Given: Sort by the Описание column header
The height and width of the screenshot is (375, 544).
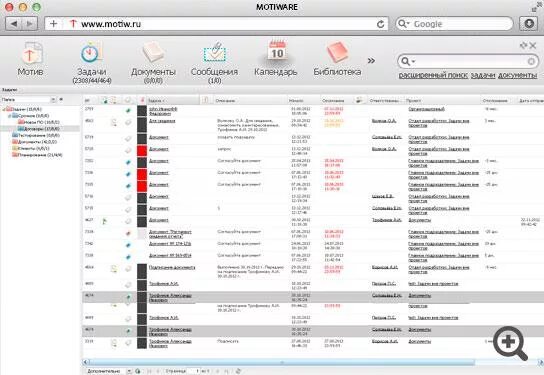Looking at the screenshot, I should (249, 100).
